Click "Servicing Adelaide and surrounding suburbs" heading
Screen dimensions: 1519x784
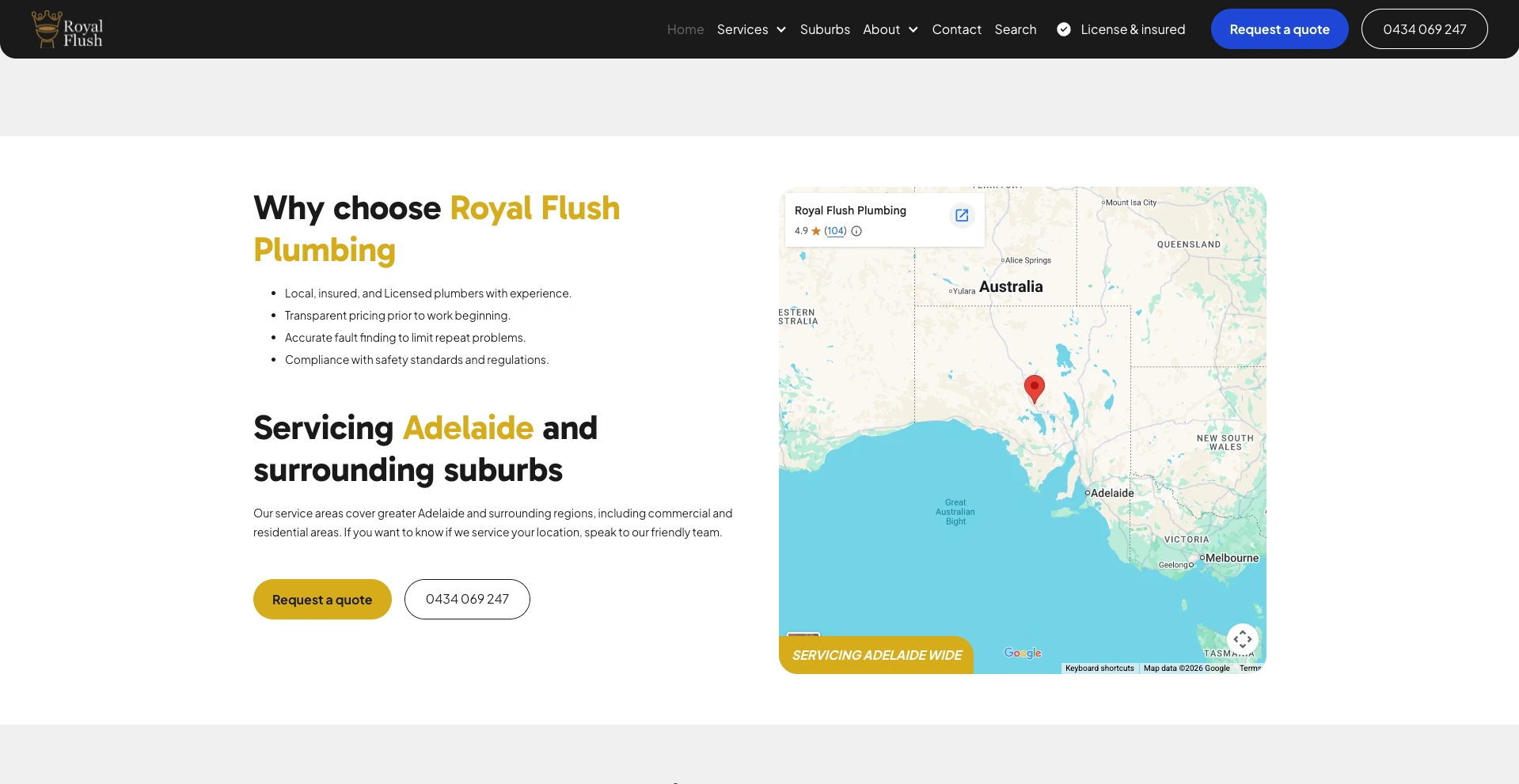pos(426,449)
